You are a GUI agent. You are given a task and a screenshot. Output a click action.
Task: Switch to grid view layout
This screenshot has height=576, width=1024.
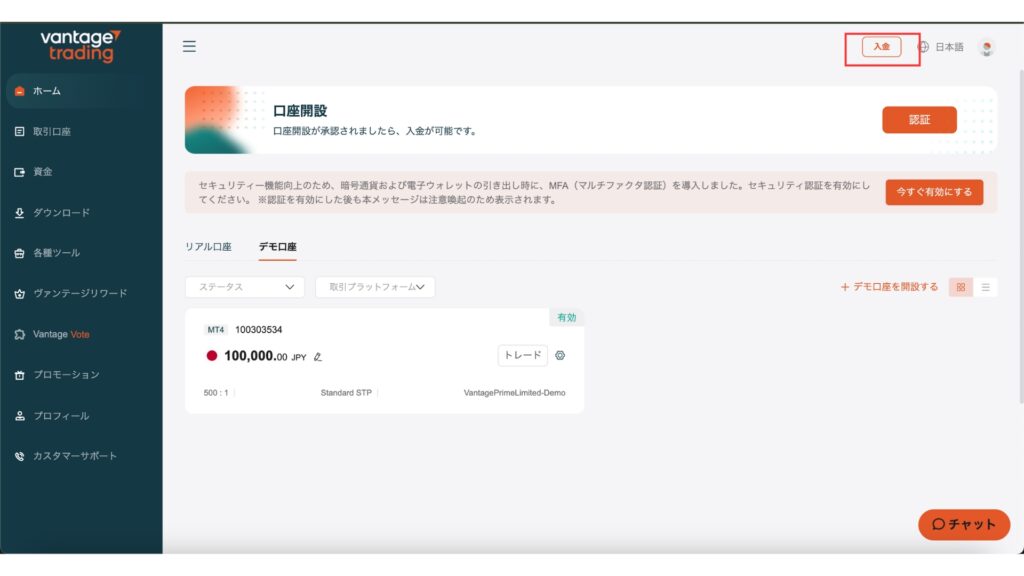960,287
